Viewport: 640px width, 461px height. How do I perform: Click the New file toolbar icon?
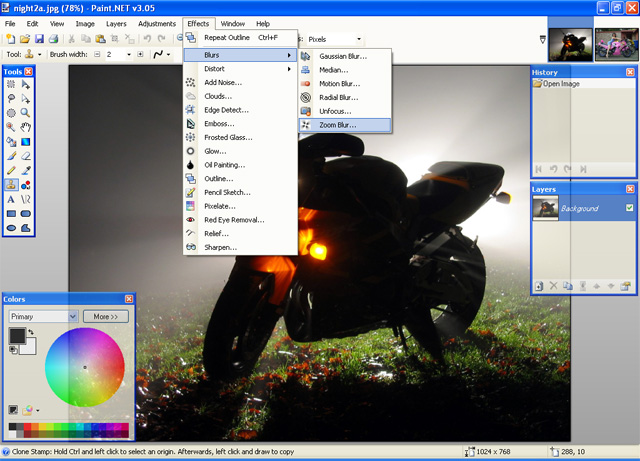coord(11,39)
